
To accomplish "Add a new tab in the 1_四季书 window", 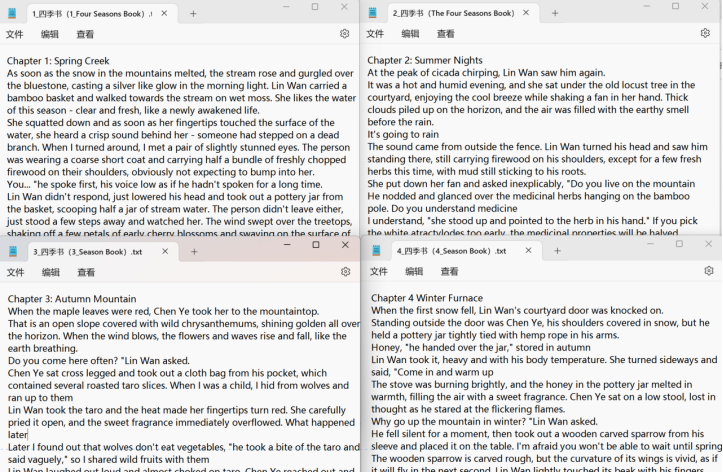I will [193, 14].
